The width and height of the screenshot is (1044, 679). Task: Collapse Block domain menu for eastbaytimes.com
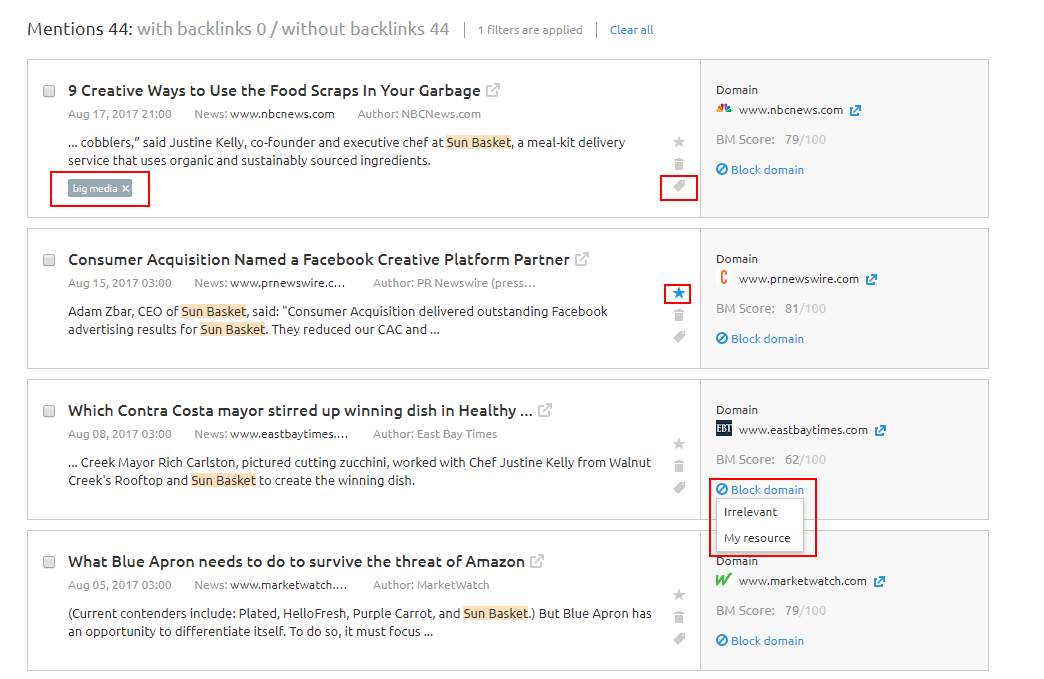pyautogui.click(x=760, y=490)
